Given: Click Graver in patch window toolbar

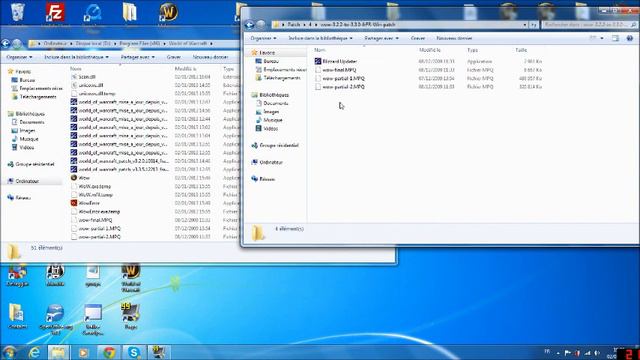Looking at the screenshot, I should pyautogui.click(x=418, y=38).
